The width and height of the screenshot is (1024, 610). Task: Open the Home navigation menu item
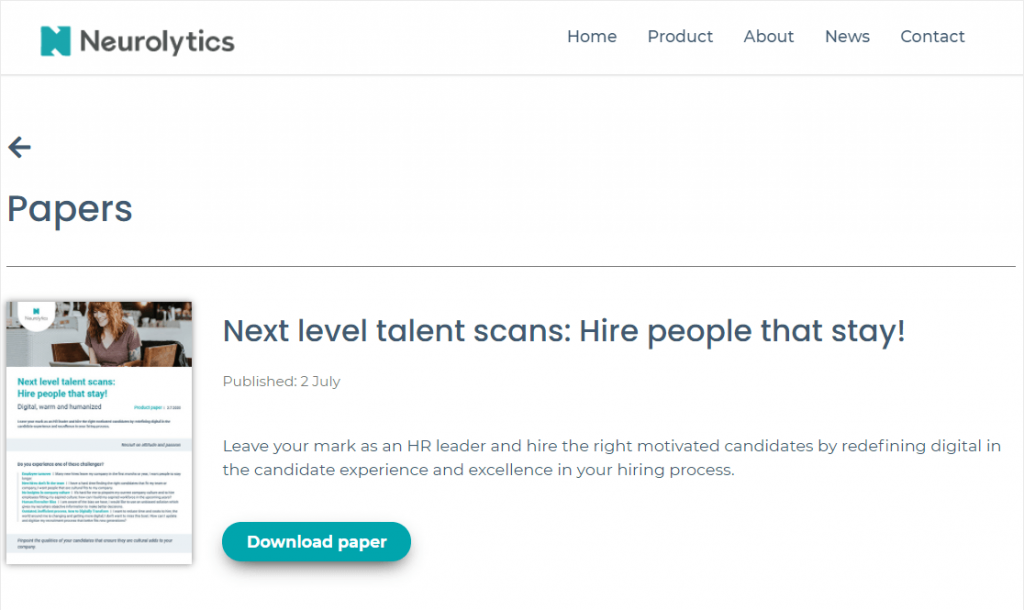point(591,37)
